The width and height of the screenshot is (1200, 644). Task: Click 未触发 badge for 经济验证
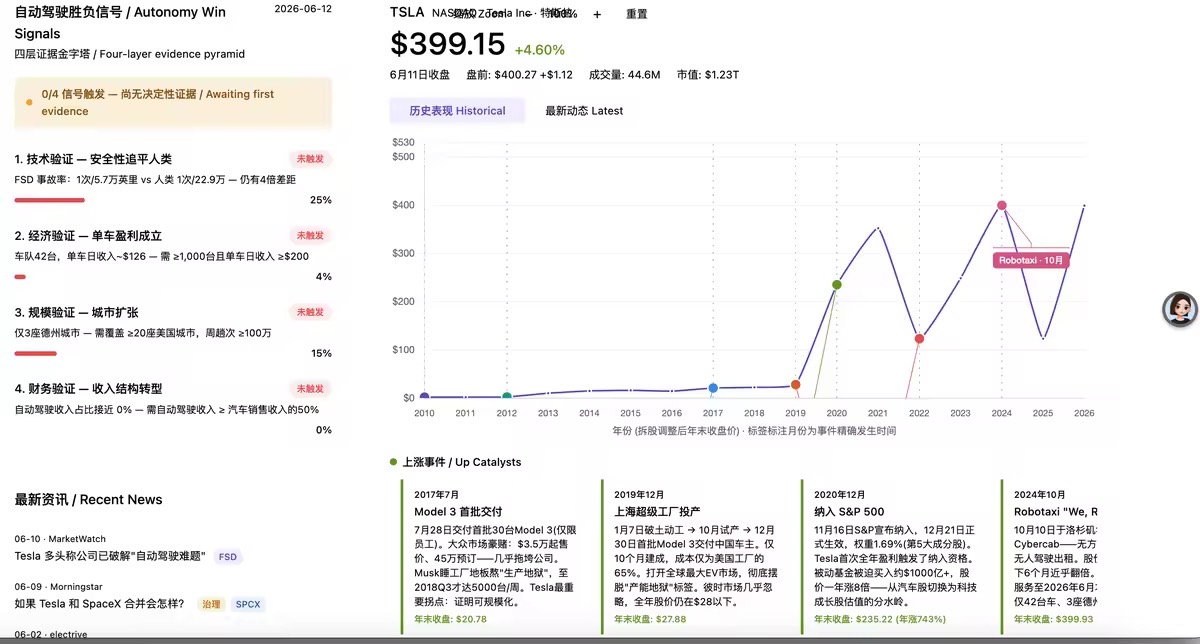pos(309,235)
